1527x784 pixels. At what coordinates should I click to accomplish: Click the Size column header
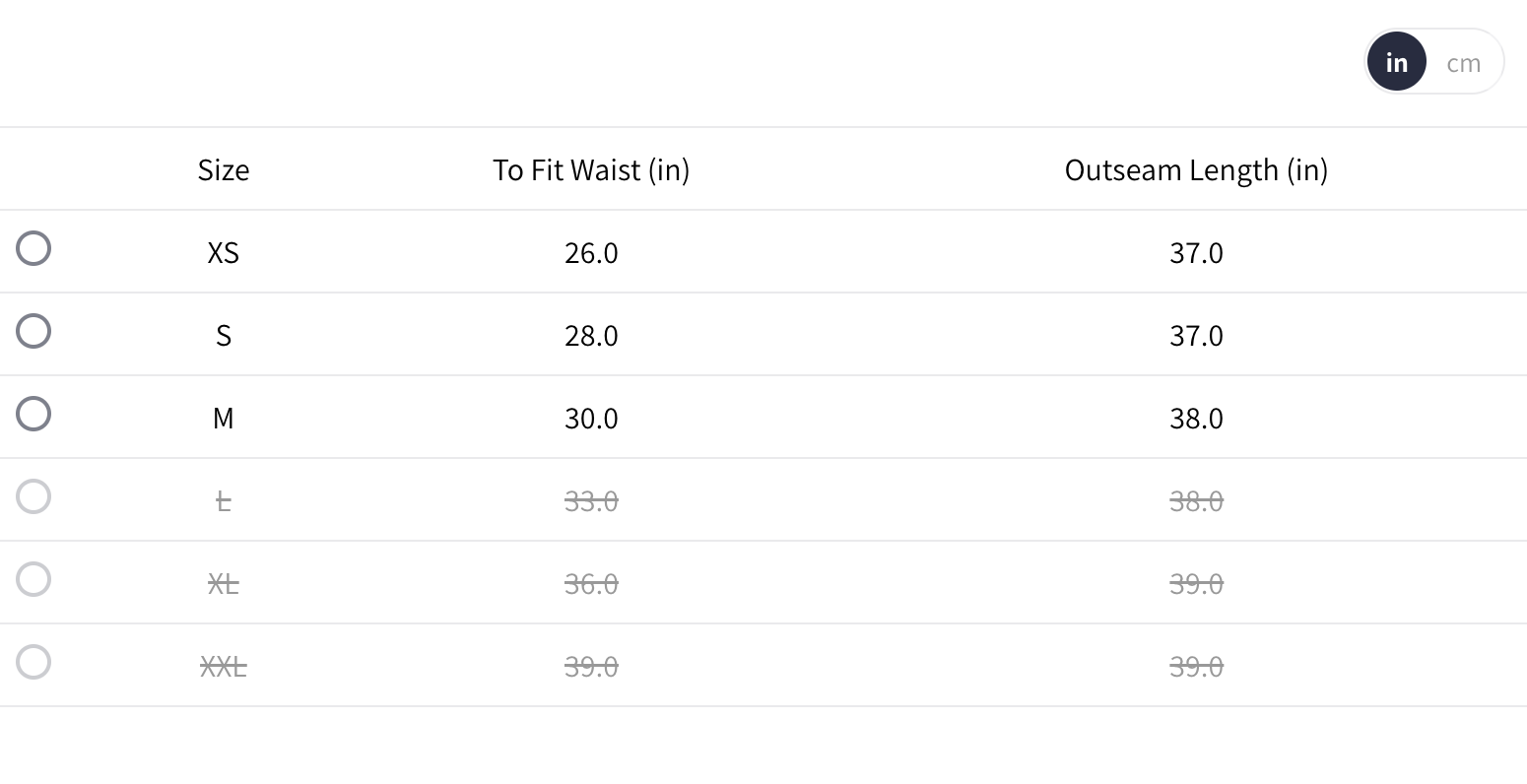[x=224, y=169]
